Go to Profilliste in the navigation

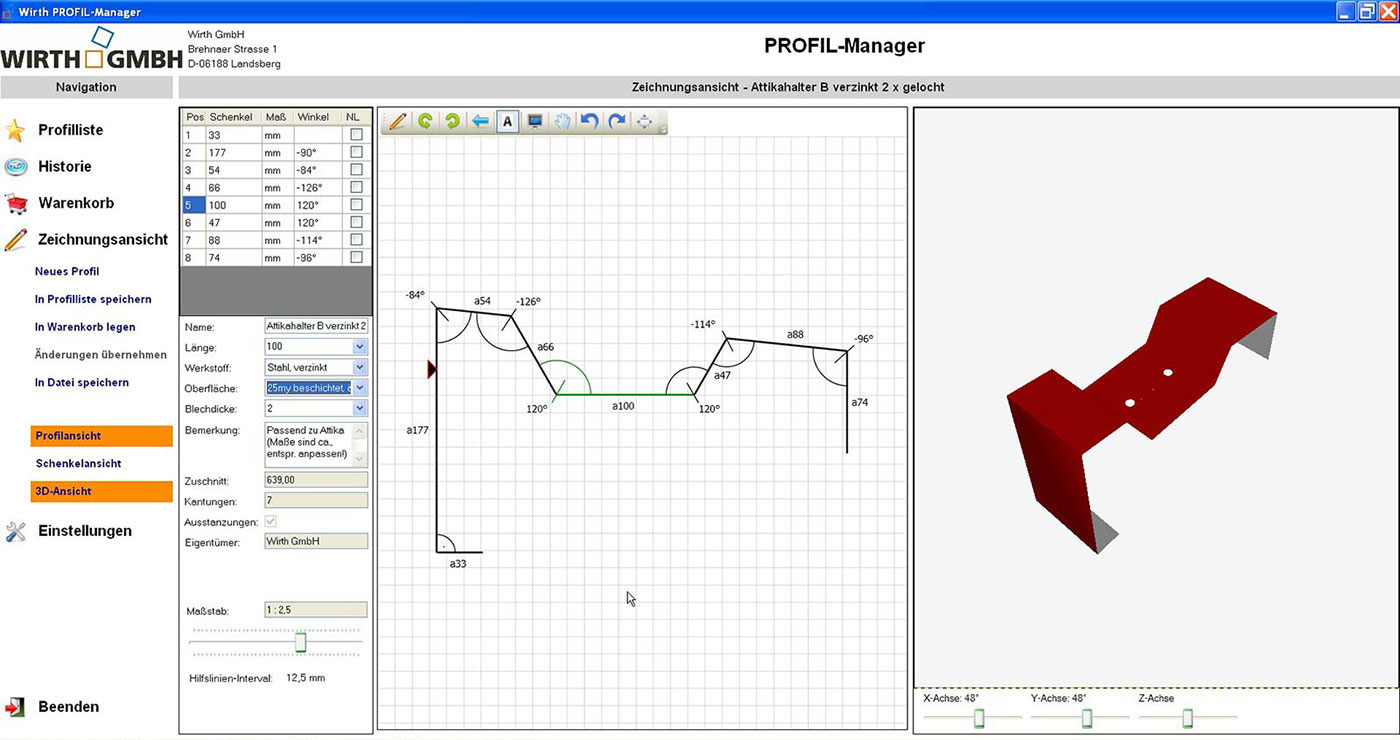70,130
